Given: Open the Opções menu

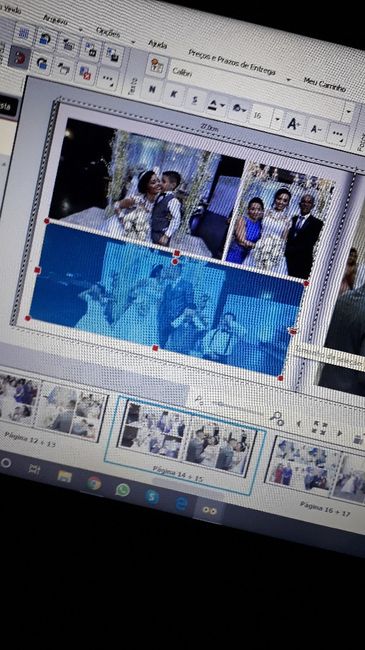Looking at the screenshot, I should tap(108, 32).
